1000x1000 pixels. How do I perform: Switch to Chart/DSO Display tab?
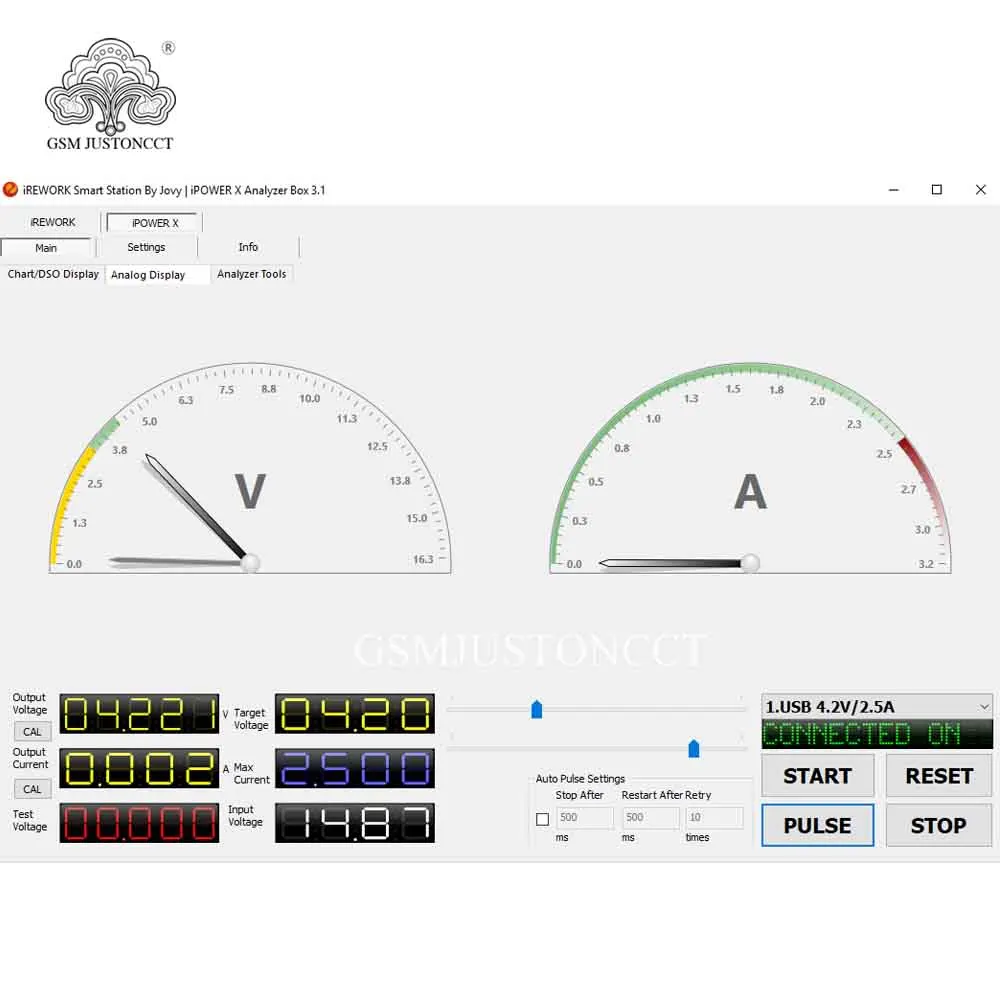click(53, 274)
